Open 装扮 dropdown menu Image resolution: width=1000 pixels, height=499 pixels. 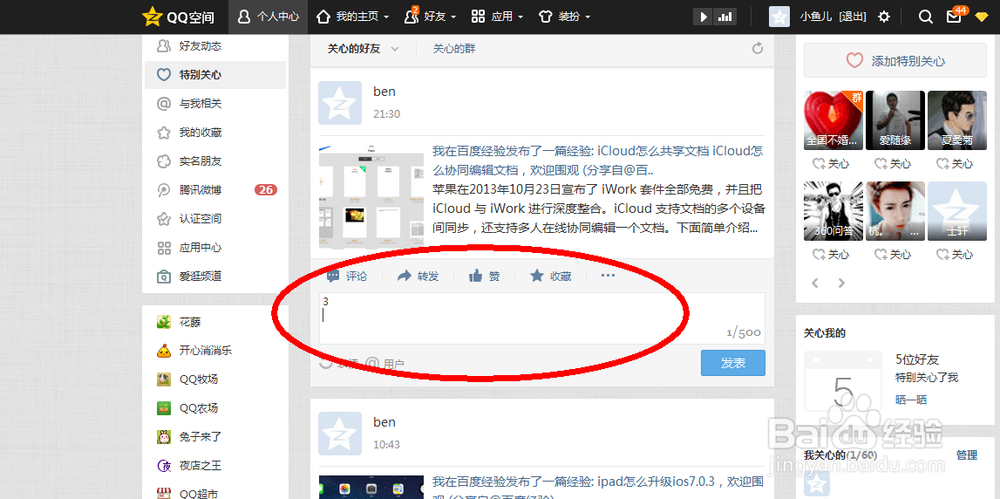click(564, 17)
